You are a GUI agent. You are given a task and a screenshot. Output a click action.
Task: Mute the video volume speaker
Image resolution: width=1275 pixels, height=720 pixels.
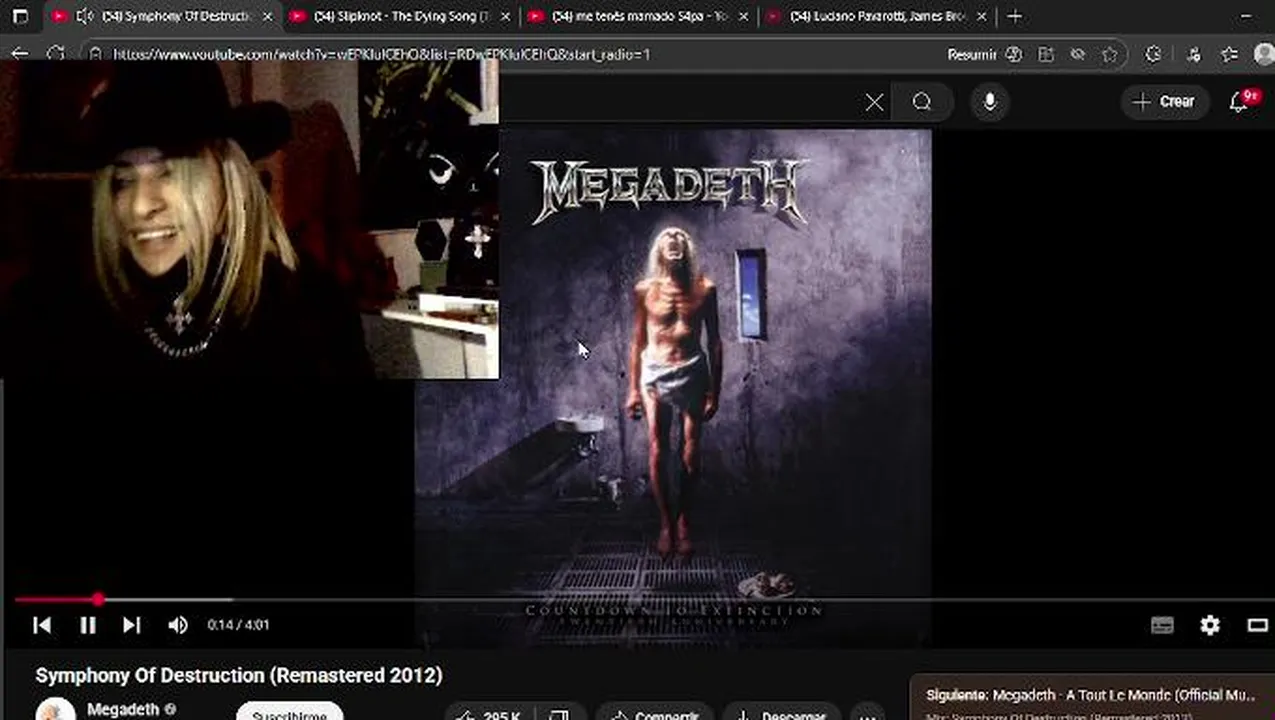[x=178, y=625]
